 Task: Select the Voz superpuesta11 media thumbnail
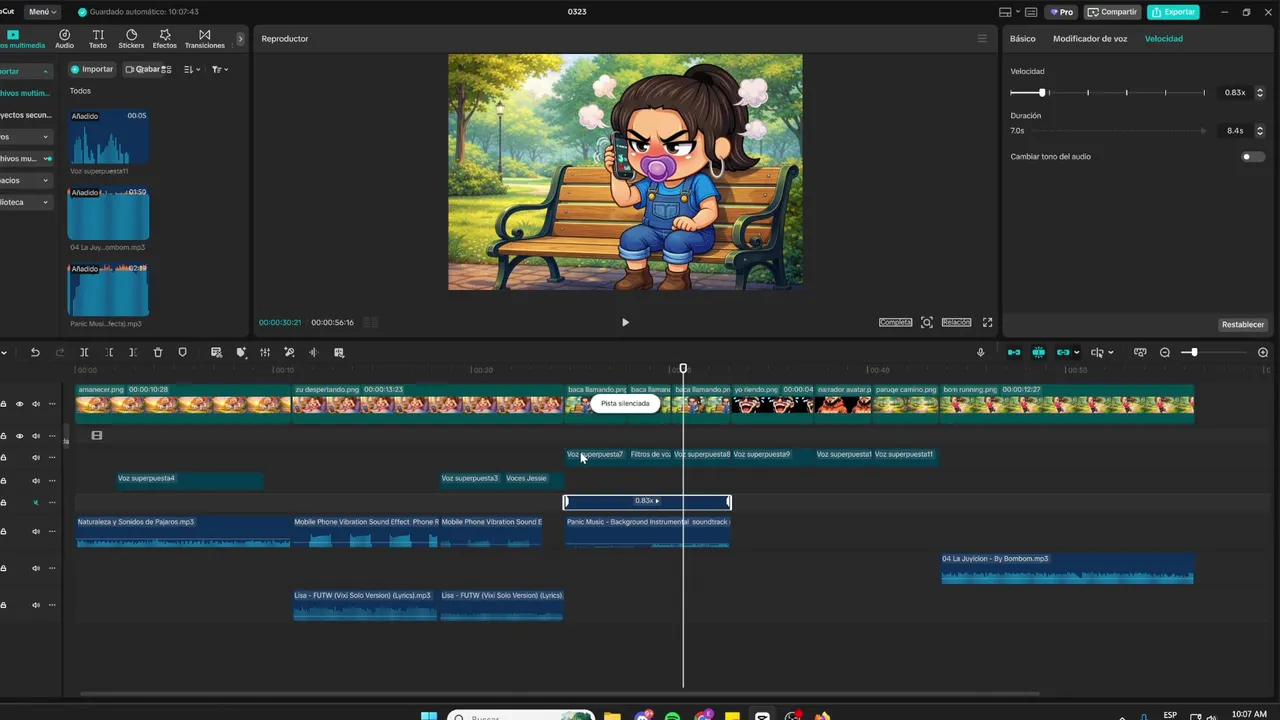[x=108, y=137]
